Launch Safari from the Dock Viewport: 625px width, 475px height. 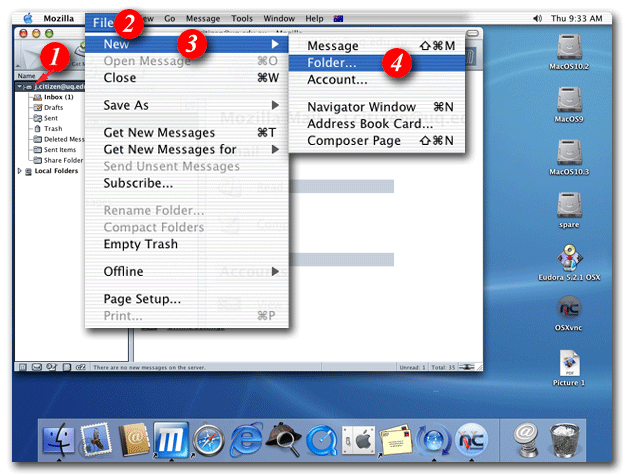coord(208,441)
